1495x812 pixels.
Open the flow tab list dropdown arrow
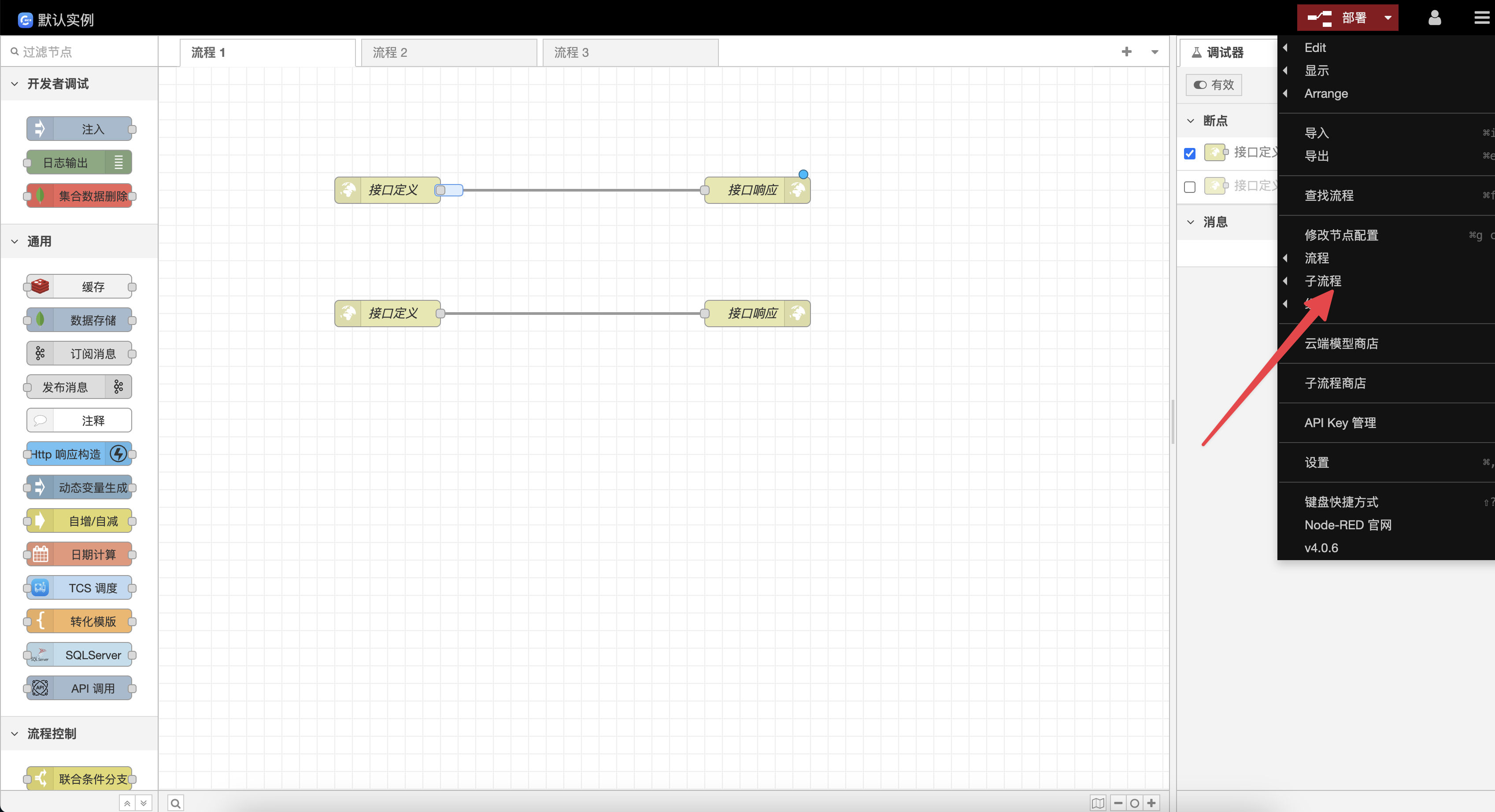(1155, 52)
